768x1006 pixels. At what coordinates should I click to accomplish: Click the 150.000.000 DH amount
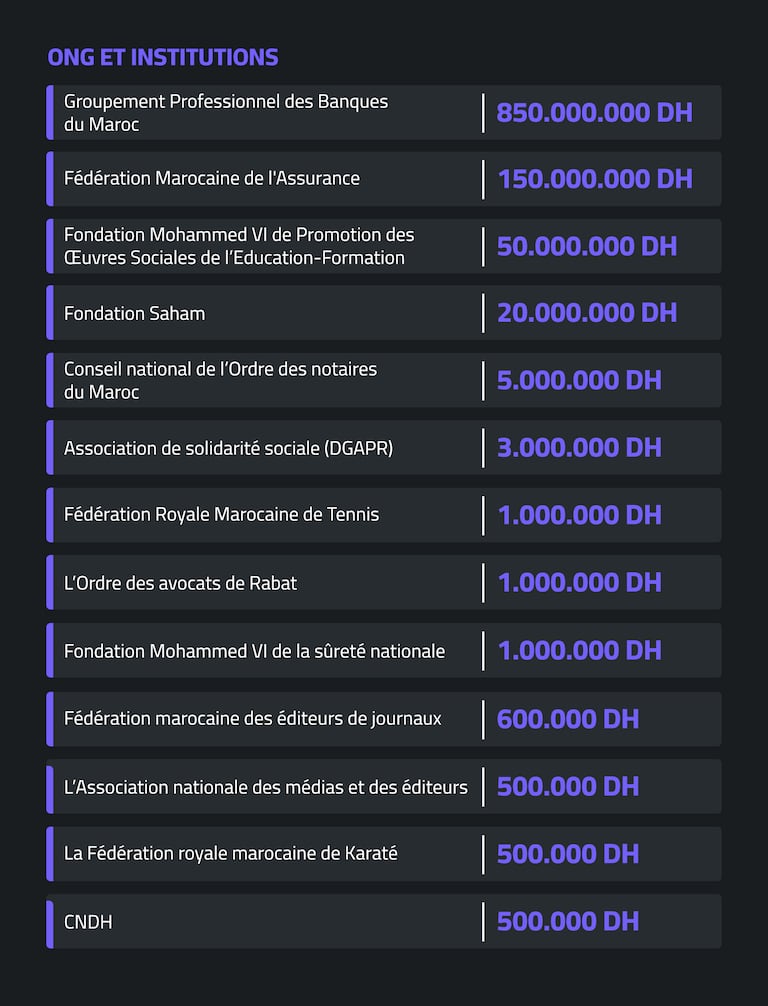(595, 179)
